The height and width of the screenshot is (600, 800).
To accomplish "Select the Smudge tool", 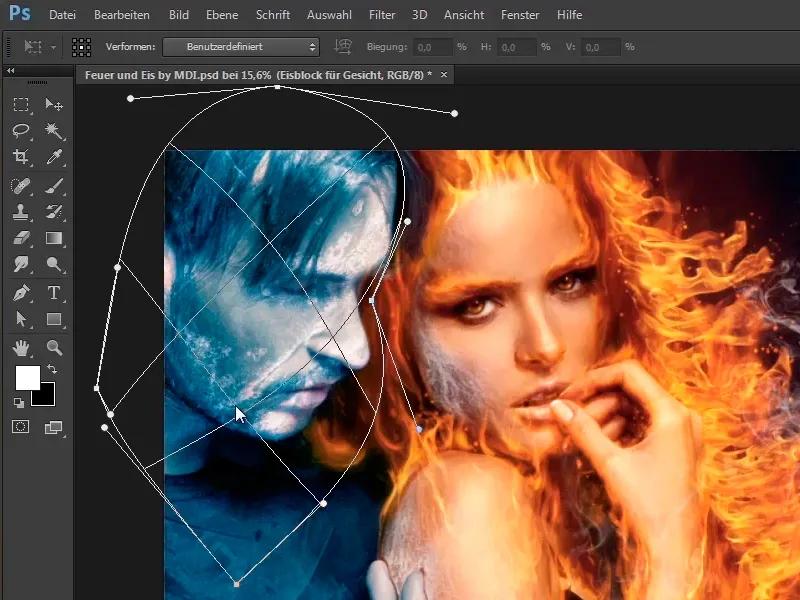I will point(21,264).
